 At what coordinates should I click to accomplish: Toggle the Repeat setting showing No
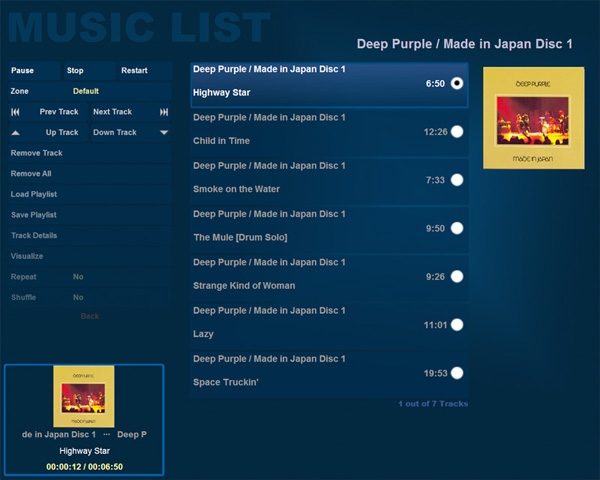pyautogui.click(x=90, y=277)
